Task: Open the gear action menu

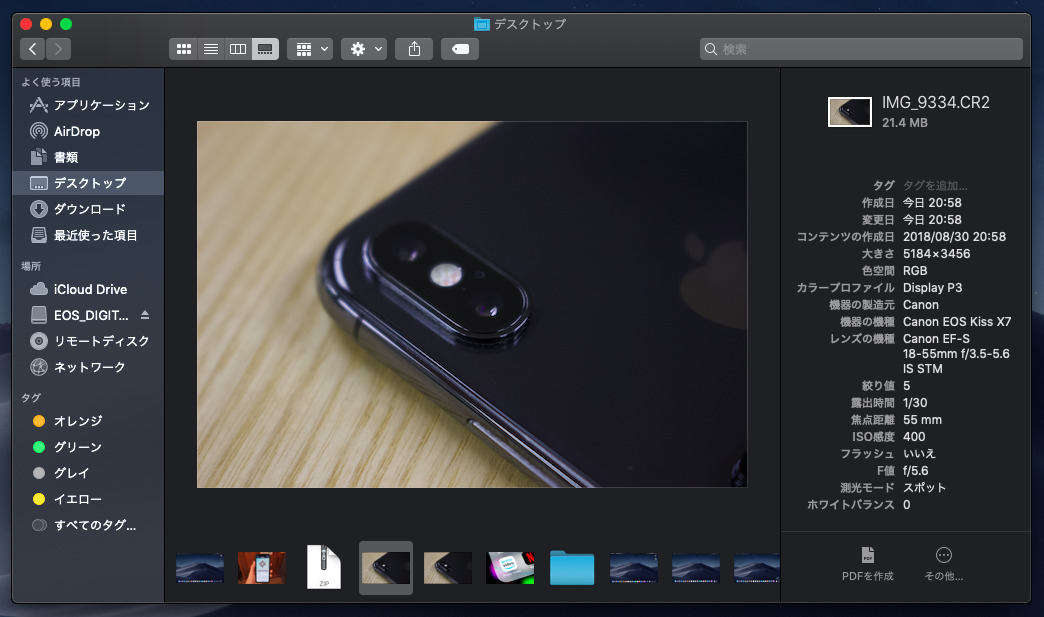Action: (x=364, y=49)
